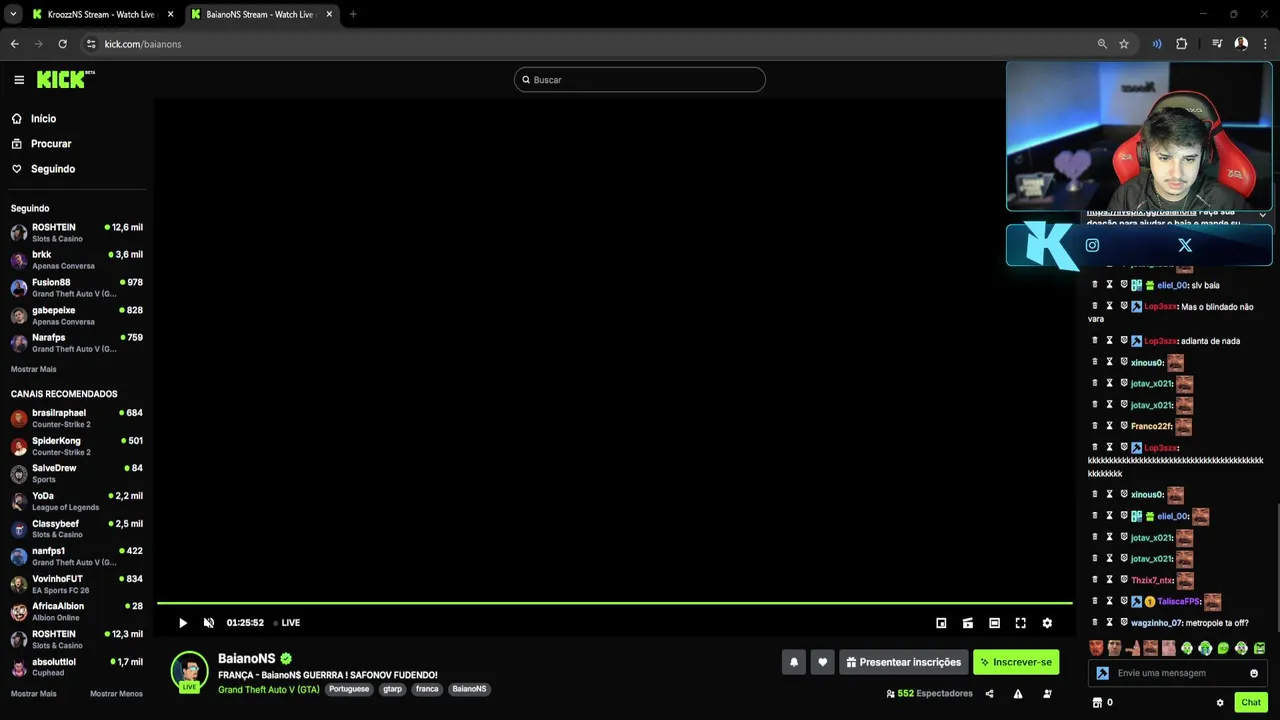This screenshot has width=1280, height=720.
Task: Open Narafps followed channel
Action: pyautogui.click(x=76, y=343)
